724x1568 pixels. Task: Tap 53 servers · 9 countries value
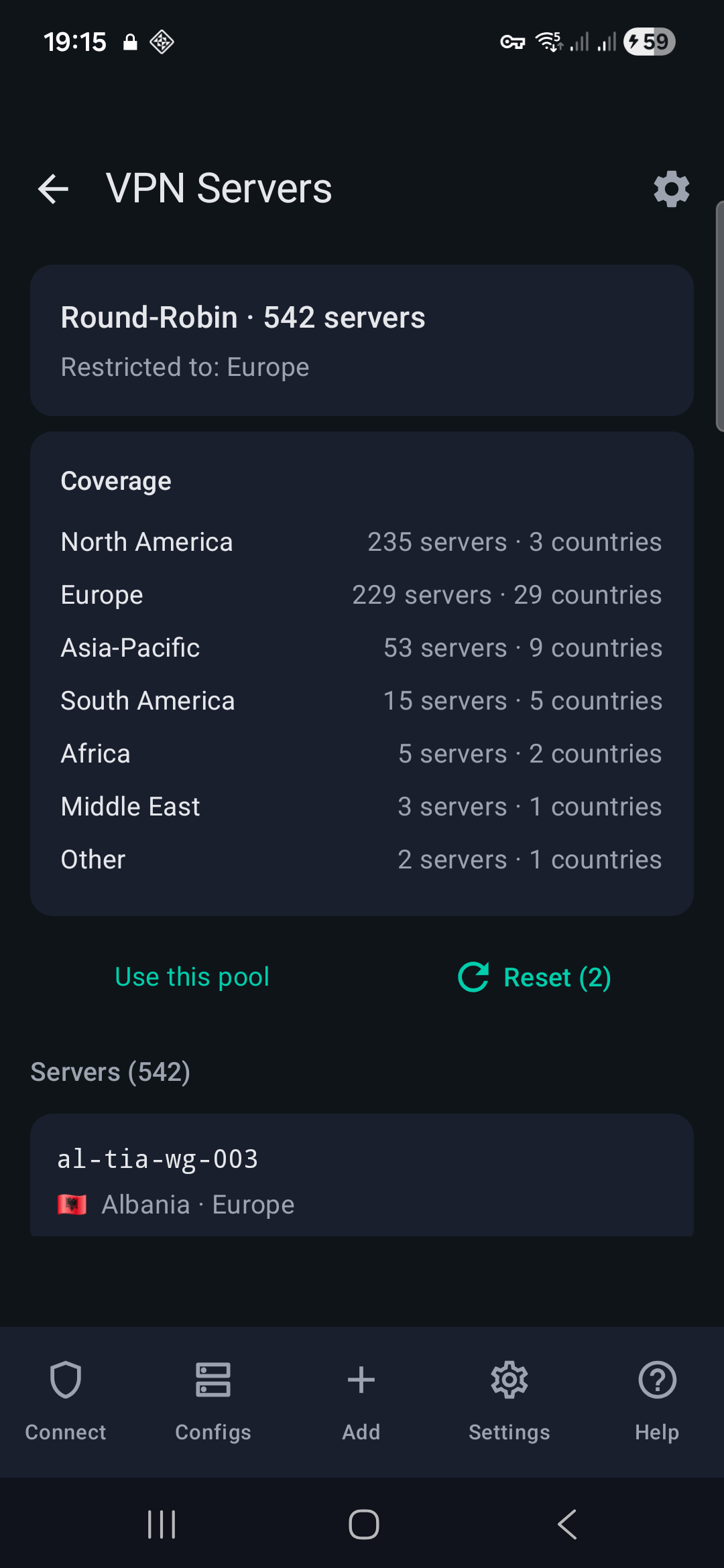coord(523,648)
